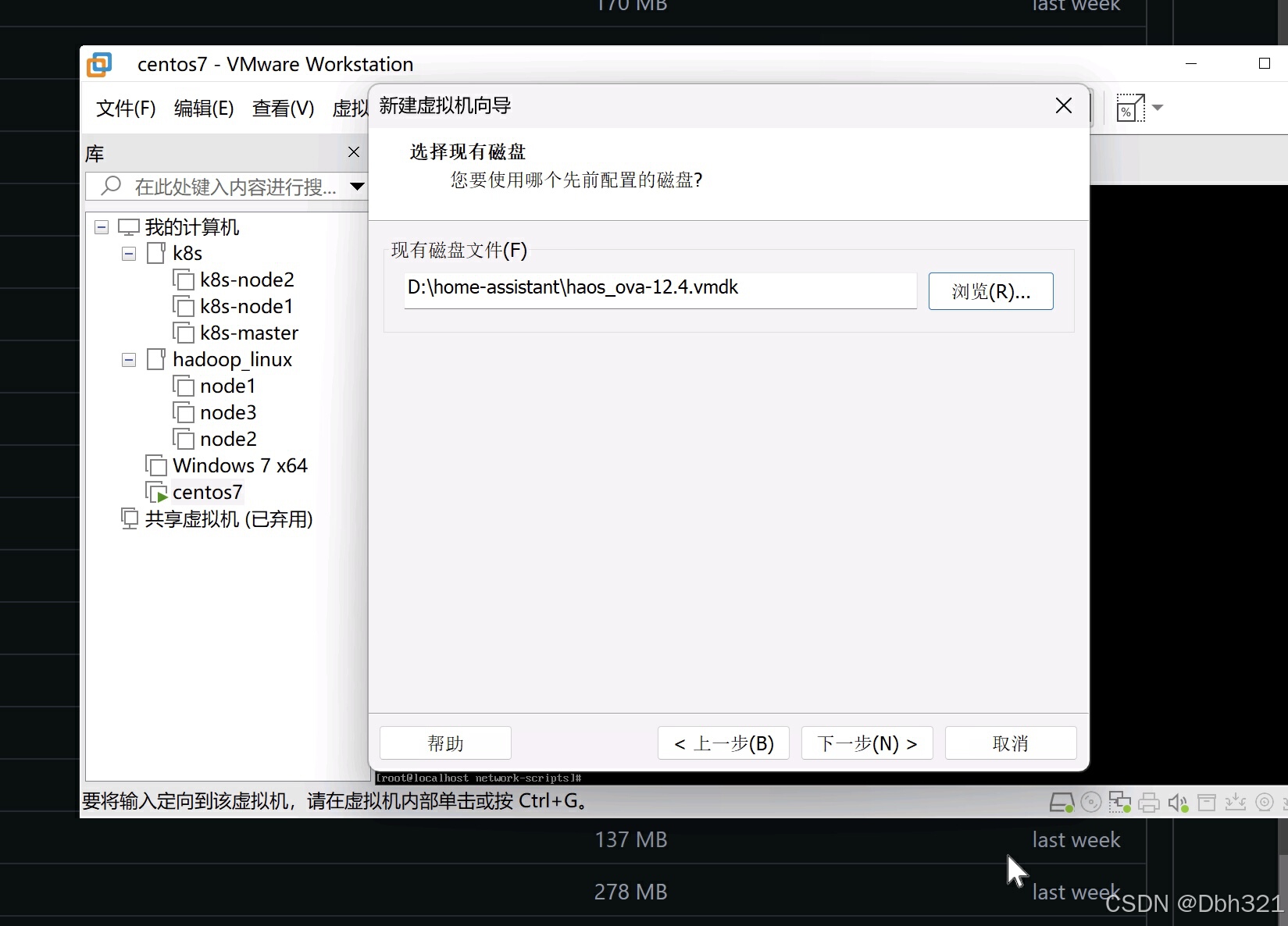Click the My Computer monitor icon
This screenshot has height=926, width=1288.
pyautogui.click(x=128, y=227)
